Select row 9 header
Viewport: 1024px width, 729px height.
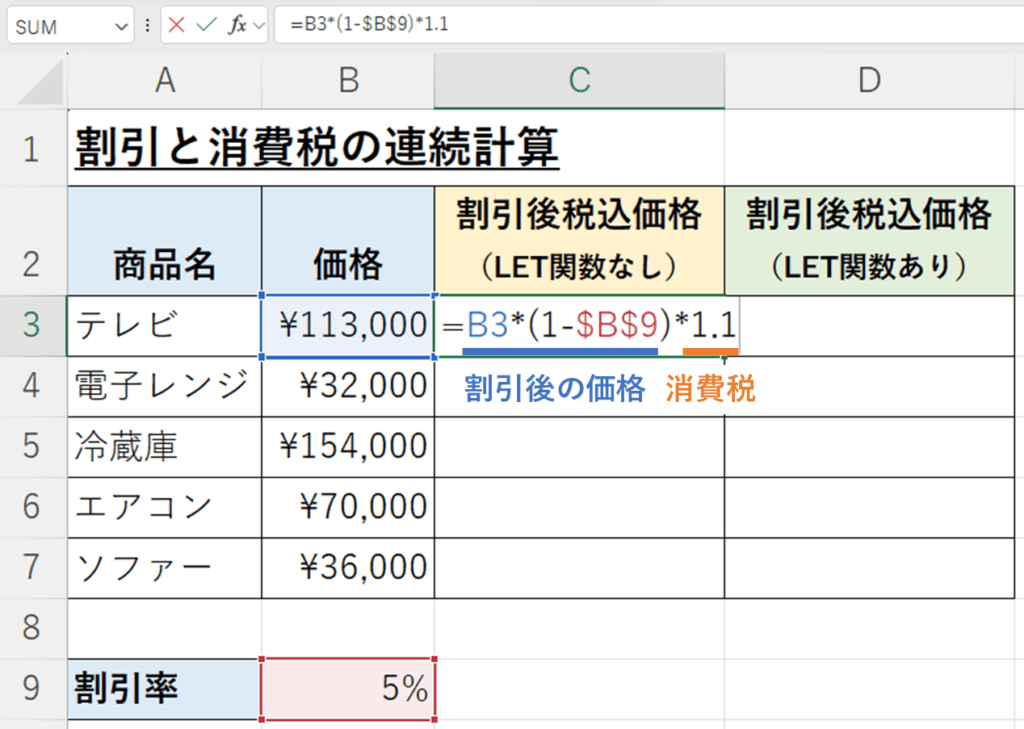pyautogui.click(x=33, y=689)
